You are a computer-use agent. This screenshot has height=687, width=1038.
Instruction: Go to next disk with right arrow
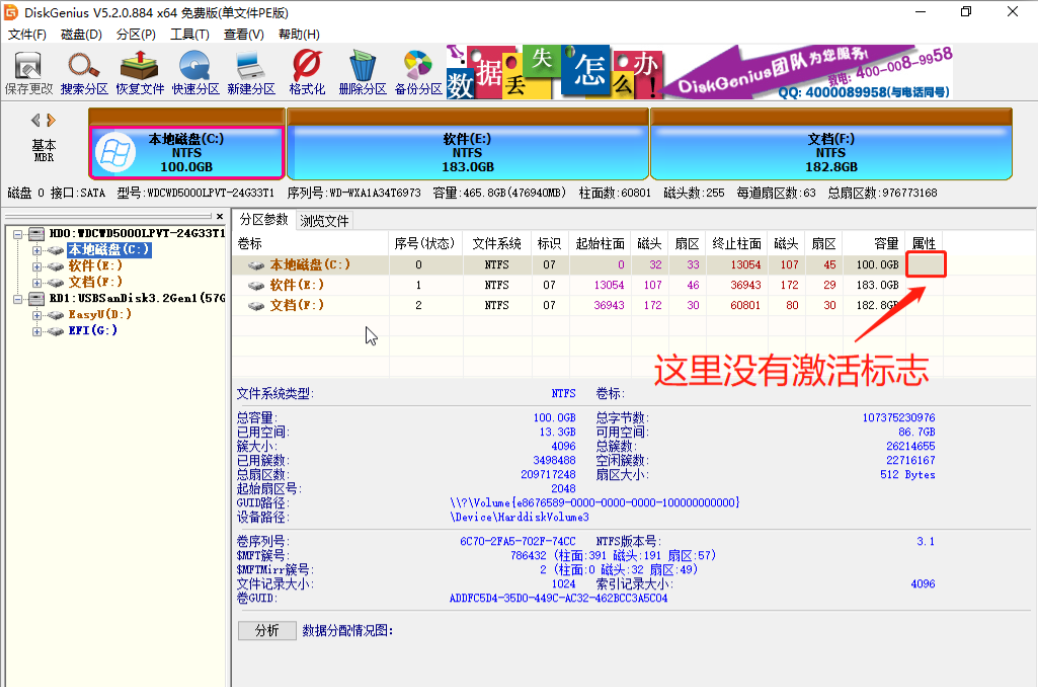[51, 120]
